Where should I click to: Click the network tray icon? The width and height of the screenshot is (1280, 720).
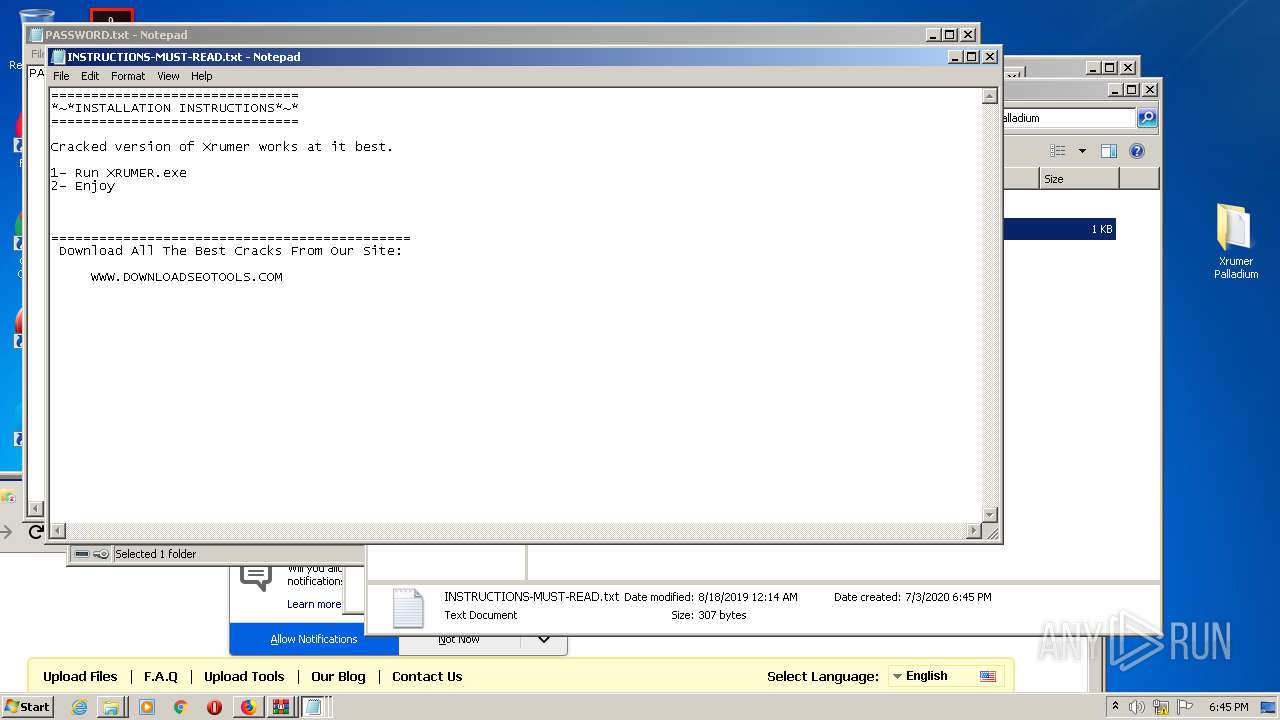click(1161, 707)
